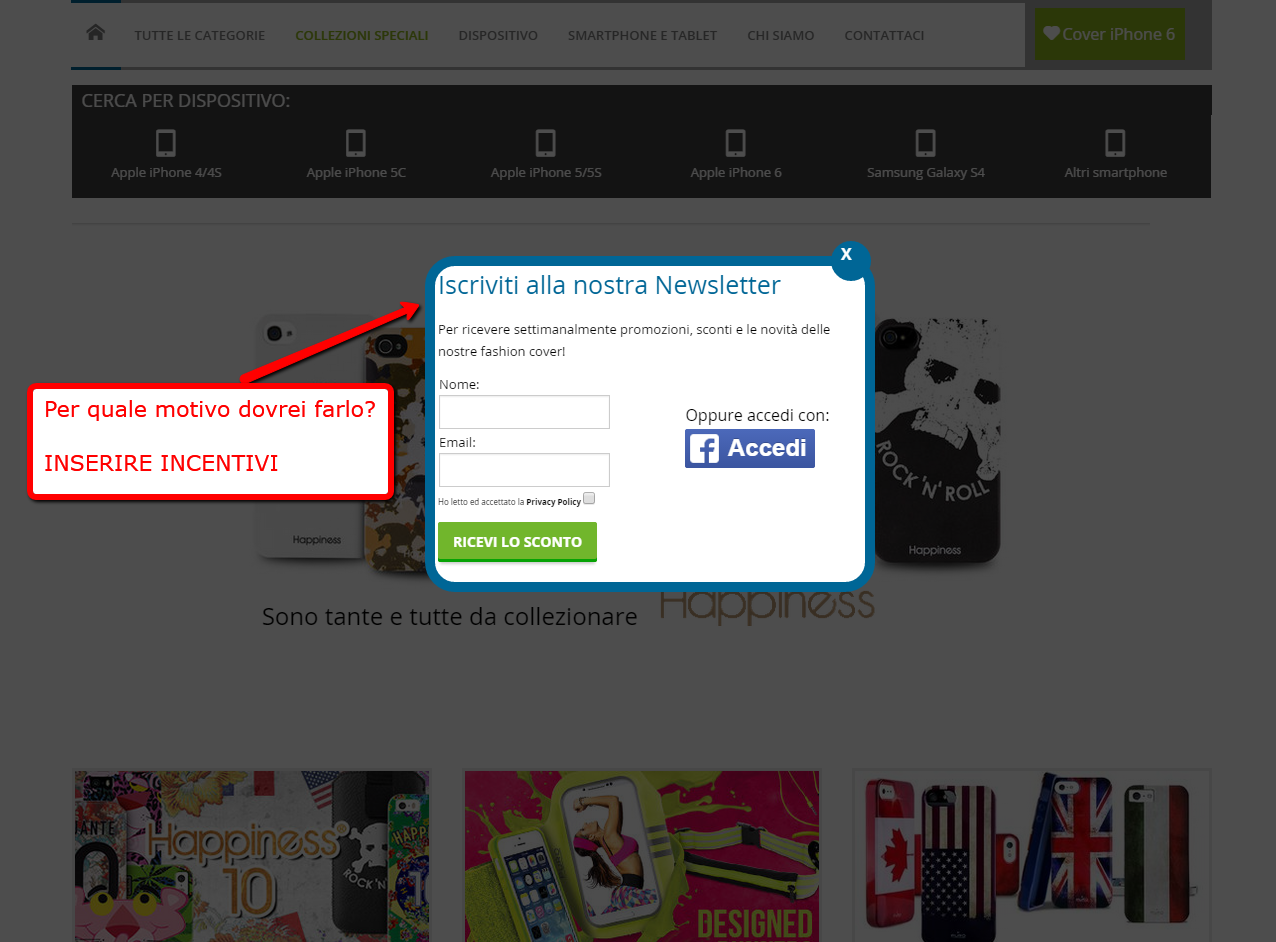This screenshot has height=942, width=1276.
Task: Select the Apple iPhone 5C device icon
Action: tap(356, 144)
